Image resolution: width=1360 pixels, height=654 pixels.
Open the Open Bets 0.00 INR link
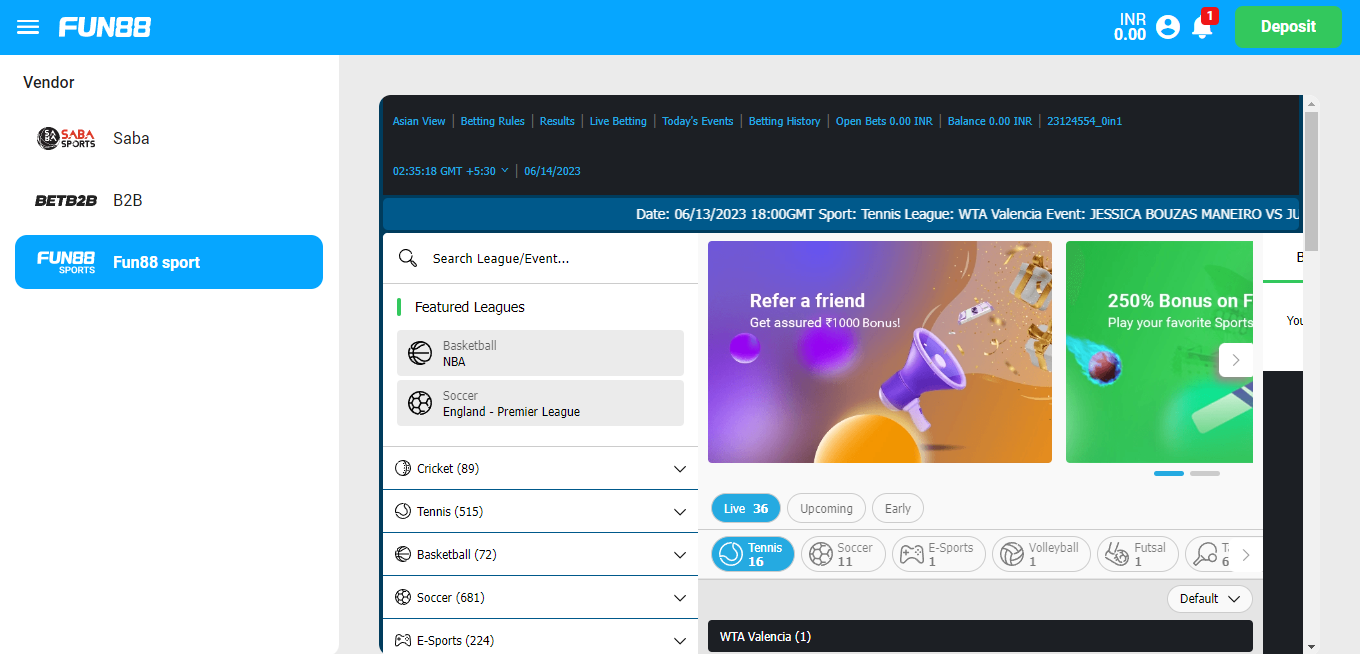point(884,121)
